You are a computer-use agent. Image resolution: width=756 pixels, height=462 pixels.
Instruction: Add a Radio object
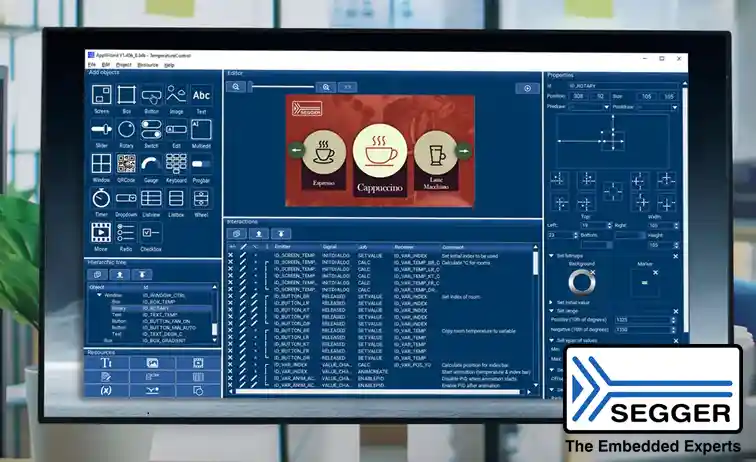(x=126, y=232)
